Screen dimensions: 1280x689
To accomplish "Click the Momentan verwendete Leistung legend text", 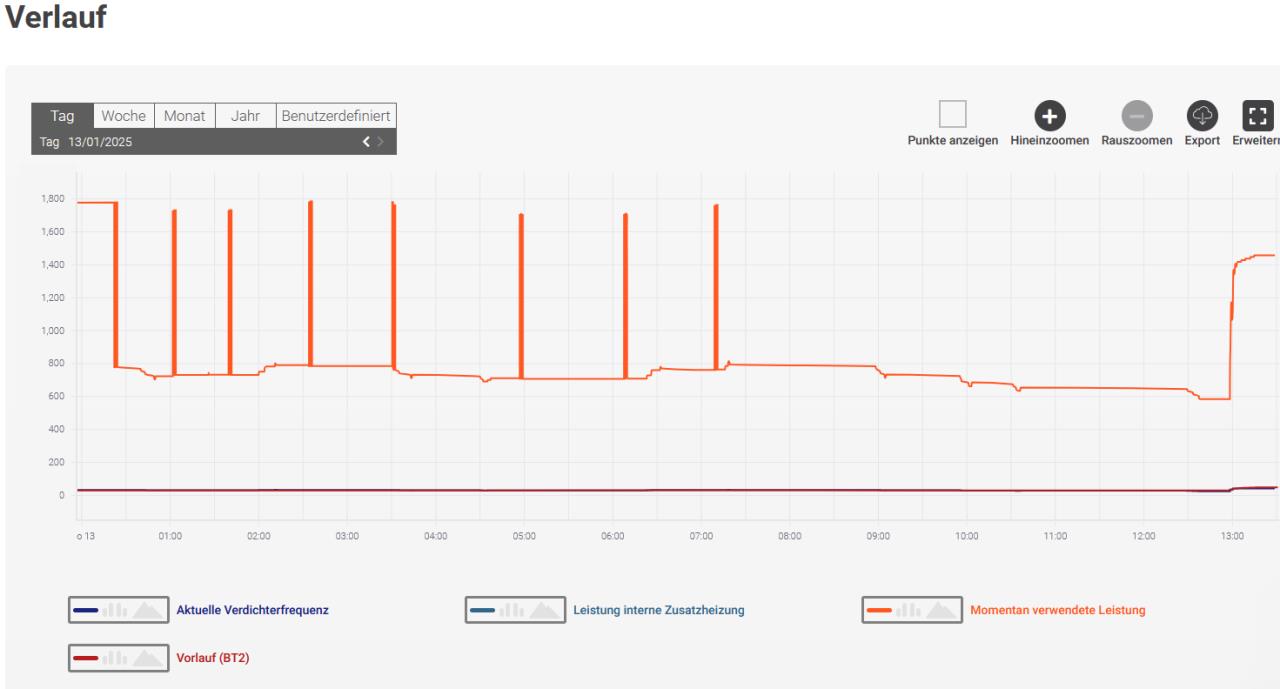I will (x=1057, y=610).
